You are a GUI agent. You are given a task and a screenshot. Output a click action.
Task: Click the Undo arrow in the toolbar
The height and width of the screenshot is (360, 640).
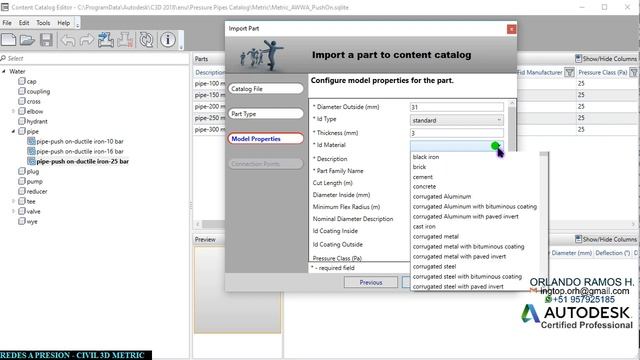coord(68,40)
